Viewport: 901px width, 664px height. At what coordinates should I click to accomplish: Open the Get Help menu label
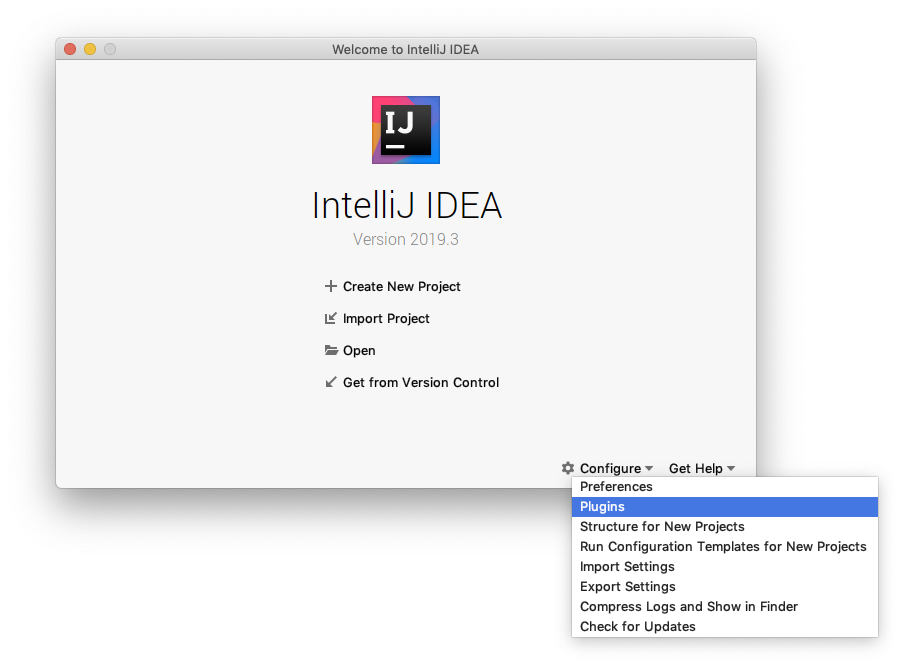[695, 469]
